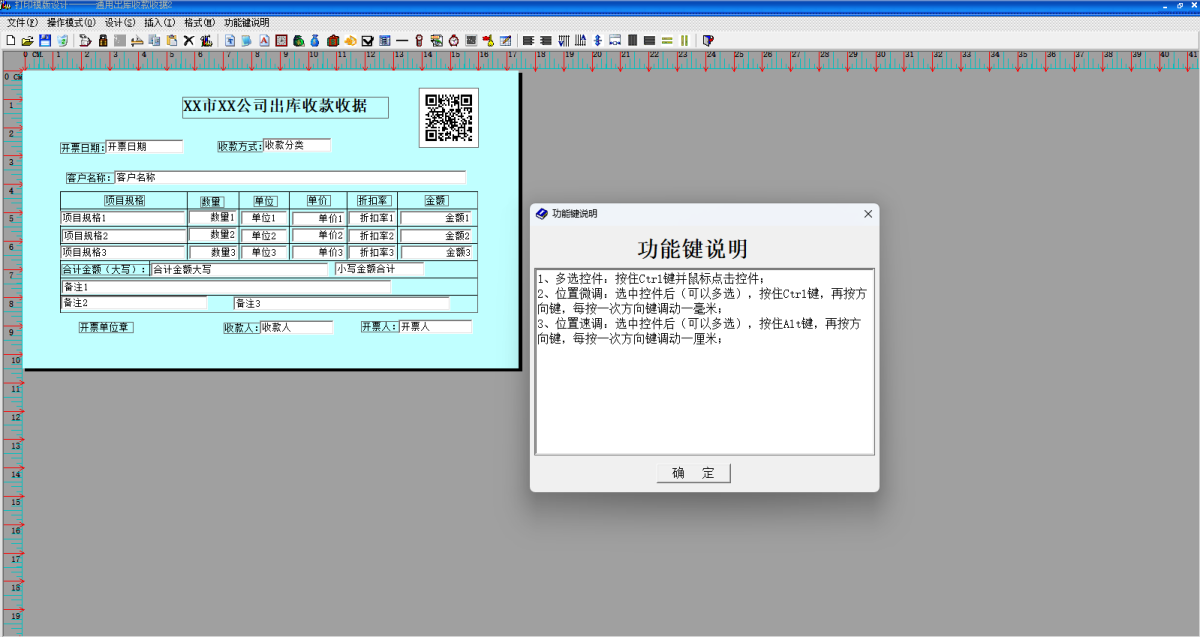Click the horizontal line insert icon
Screen dimensions: 1200x637
point(402,41)
